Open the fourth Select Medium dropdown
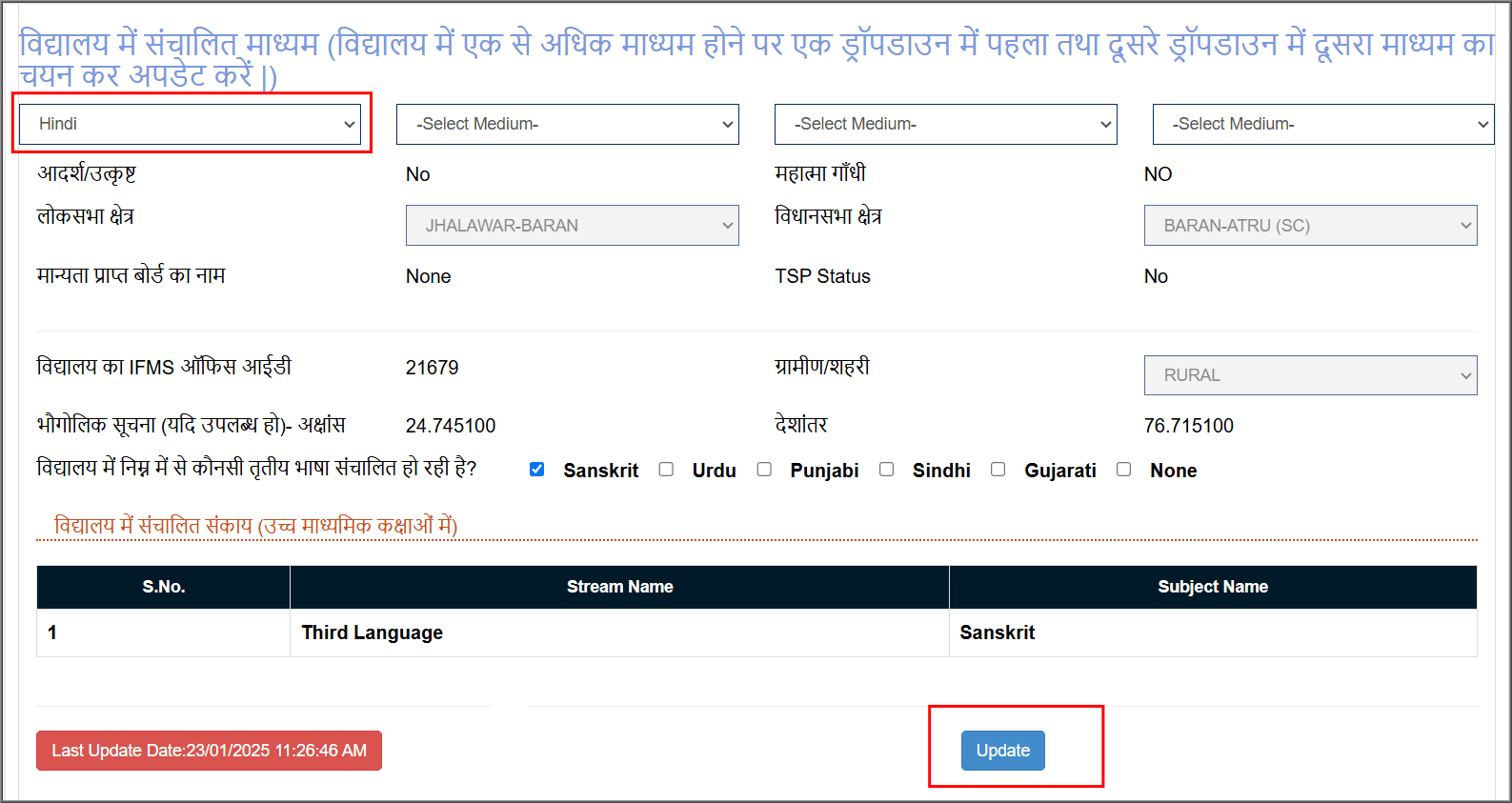The image size is (1512, 803). click(1323, 125)
